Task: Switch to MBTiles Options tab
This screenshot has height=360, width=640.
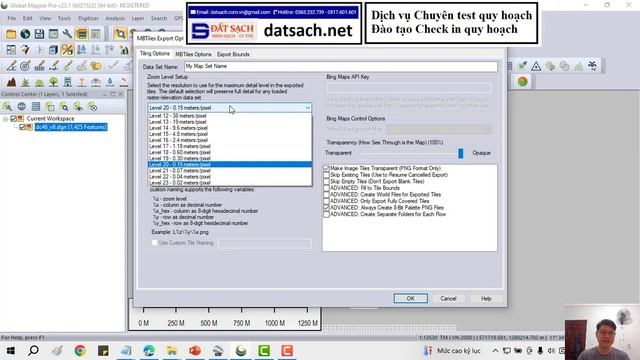Action: click(x=193, y=54)
